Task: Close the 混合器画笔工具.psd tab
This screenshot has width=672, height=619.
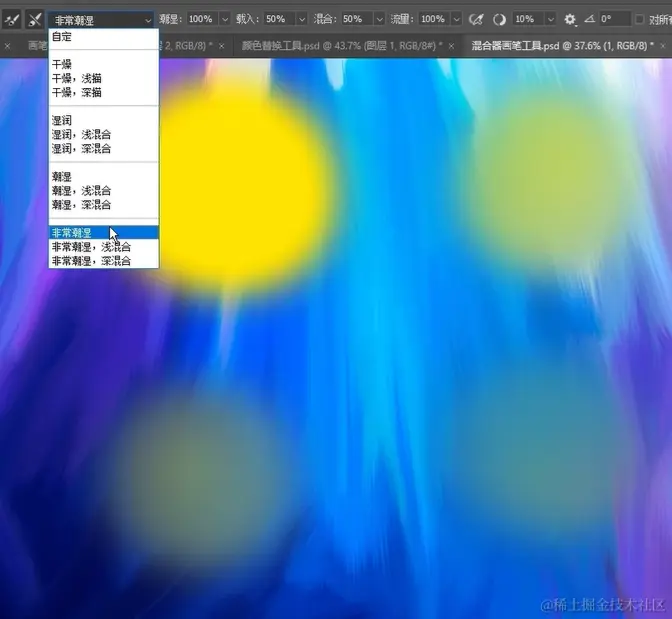Action: (x=663, y=46)
